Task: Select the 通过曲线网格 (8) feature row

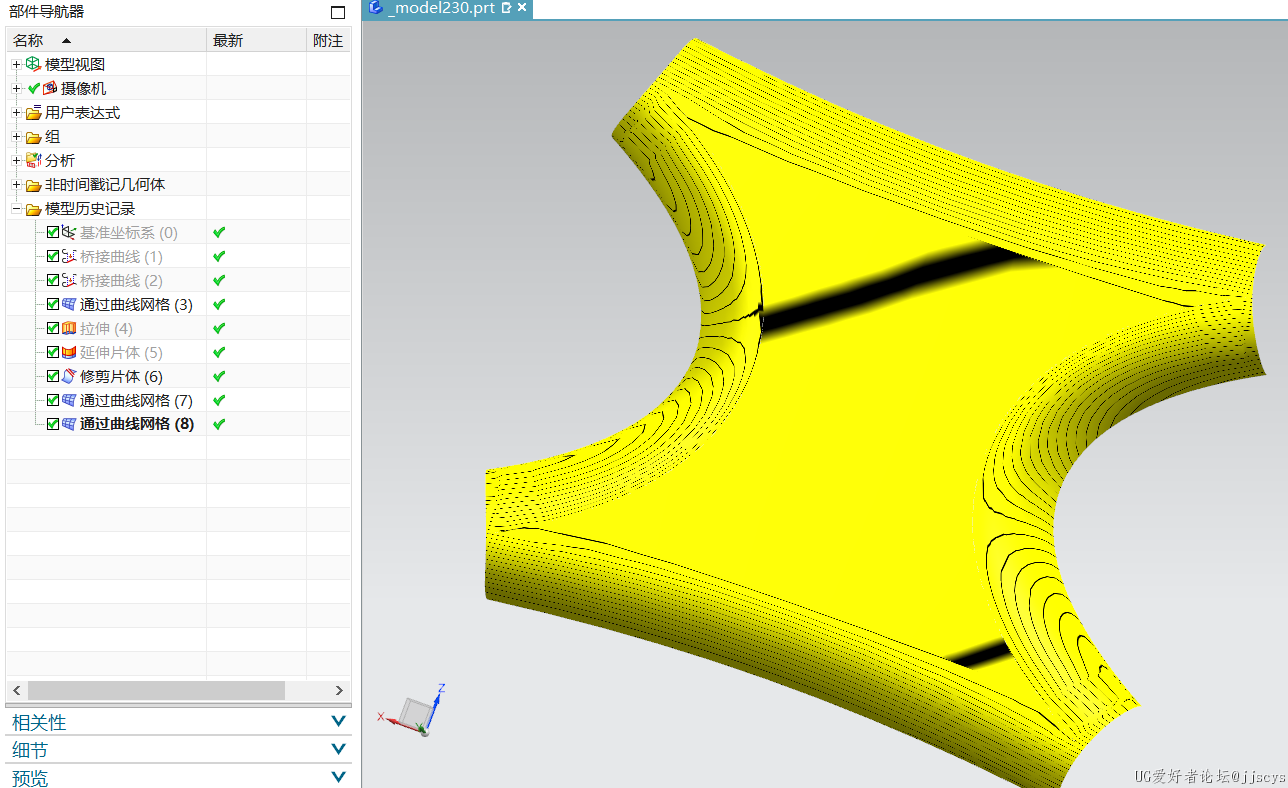Action: point(179,424)
